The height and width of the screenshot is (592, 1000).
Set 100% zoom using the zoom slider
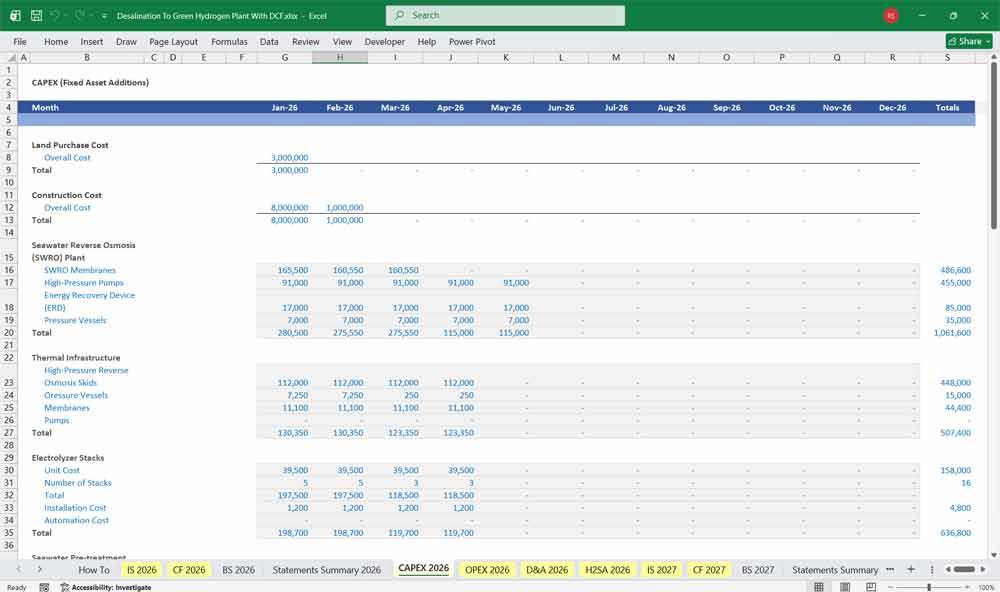coord(929,586)
